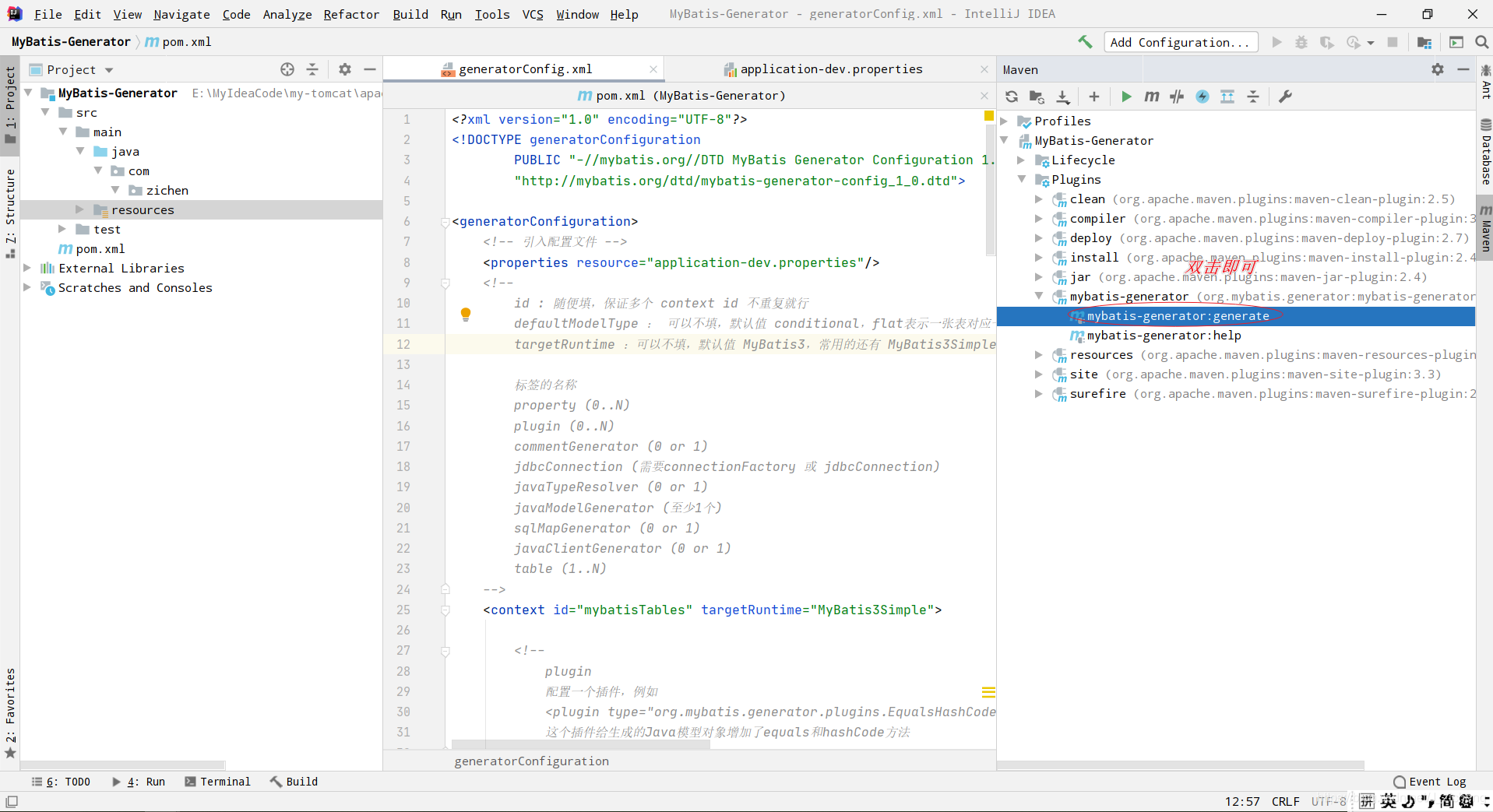Image resolution: width=1493 pixels, height=812 pixels.
Task: Open the Analyze menu
Action: pos(287,14)
